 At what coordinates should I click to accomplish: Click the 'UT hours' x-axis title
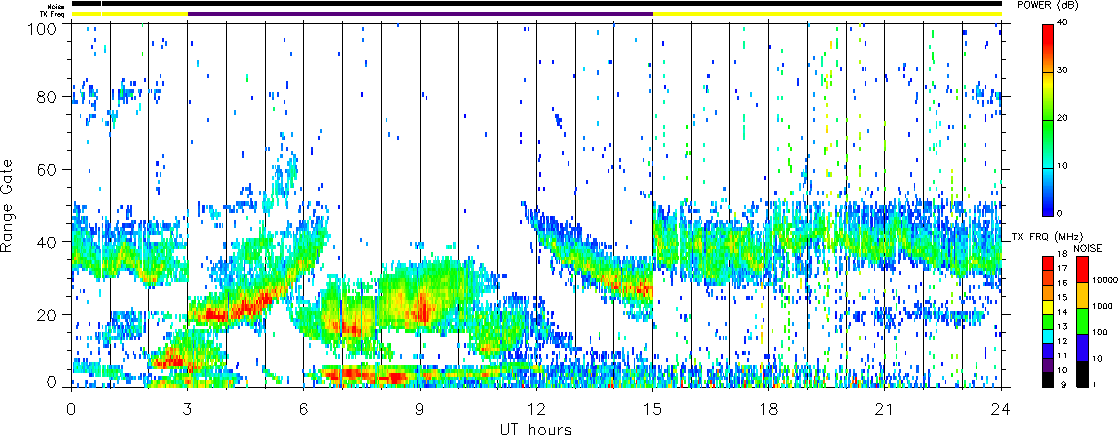(536, 428)
